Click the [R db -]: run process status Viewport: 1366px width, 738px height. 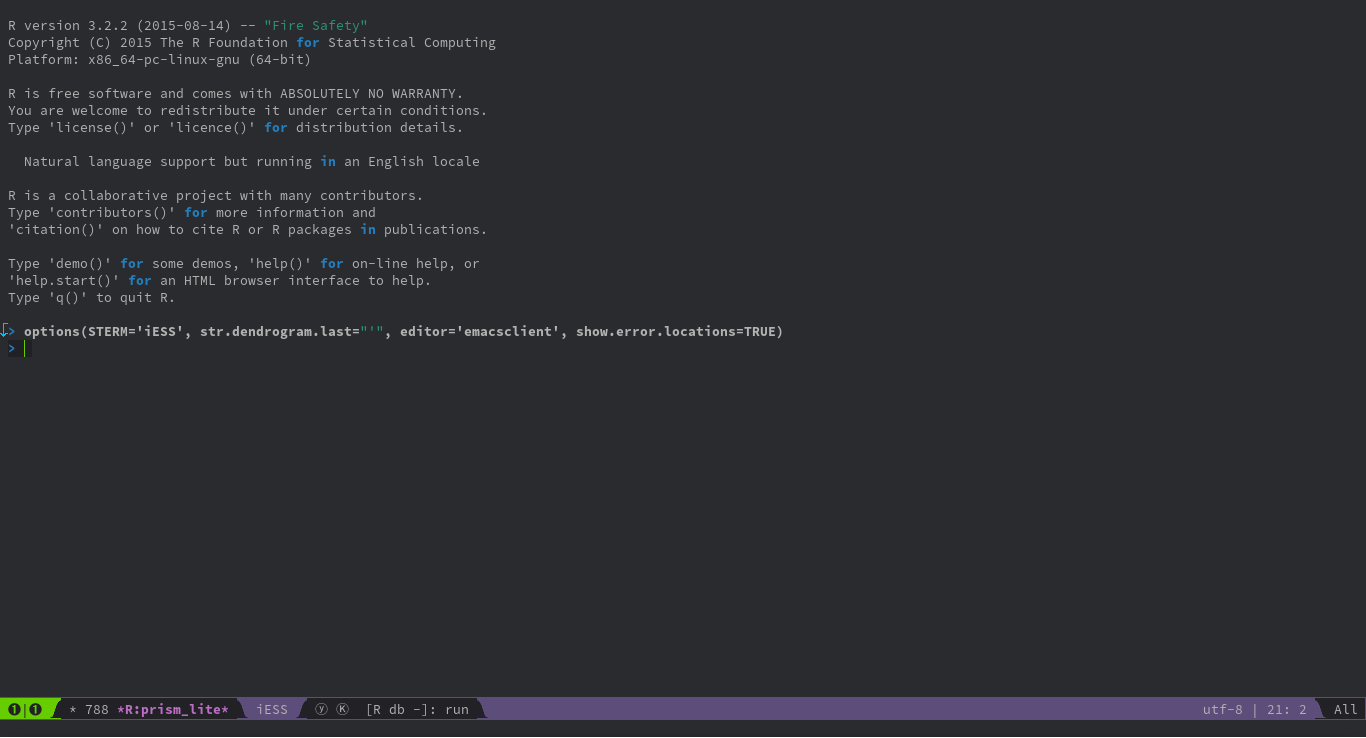(x=417, y=709)
